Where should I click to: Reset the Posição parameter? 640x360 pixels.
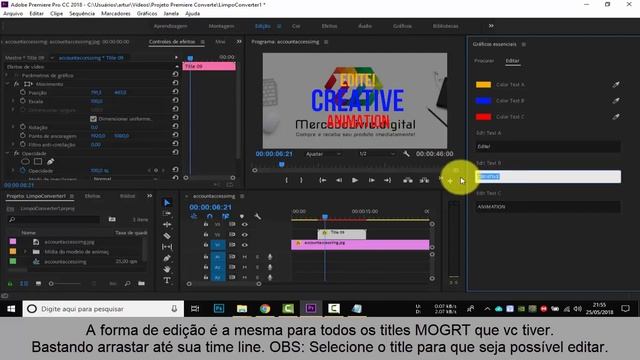coord(175,91)
